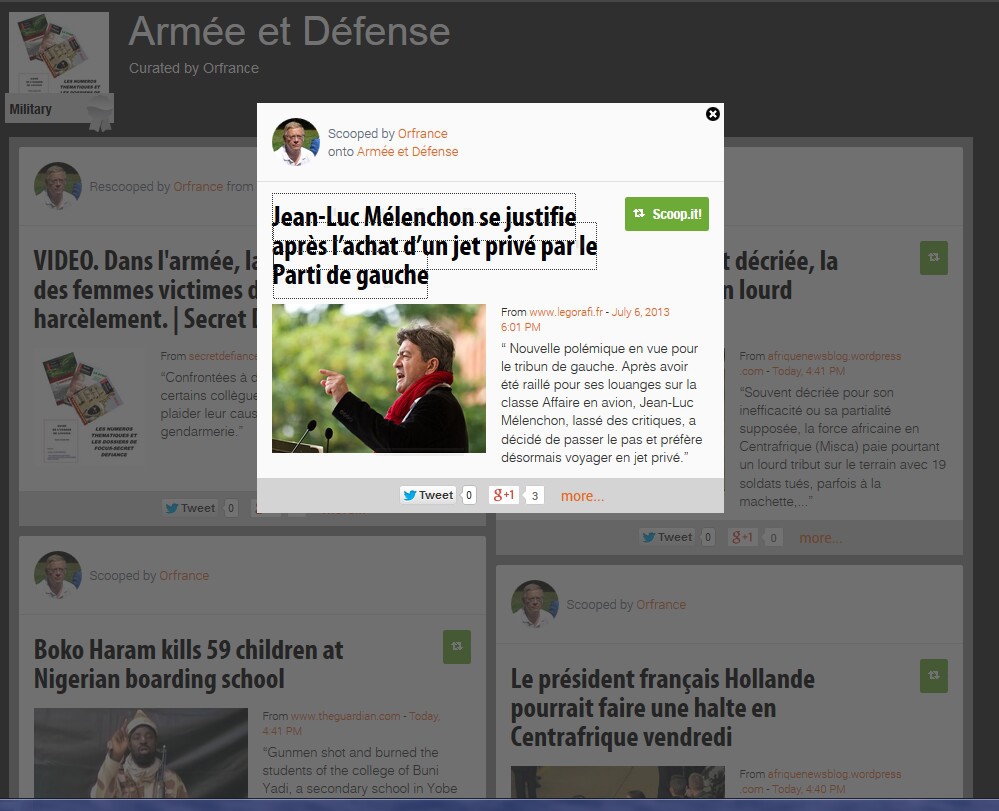The width and height of the screenshot is (999, 811).
Task: Close the Jean-Luc Mélenchon popup
Action: [712, 114]
